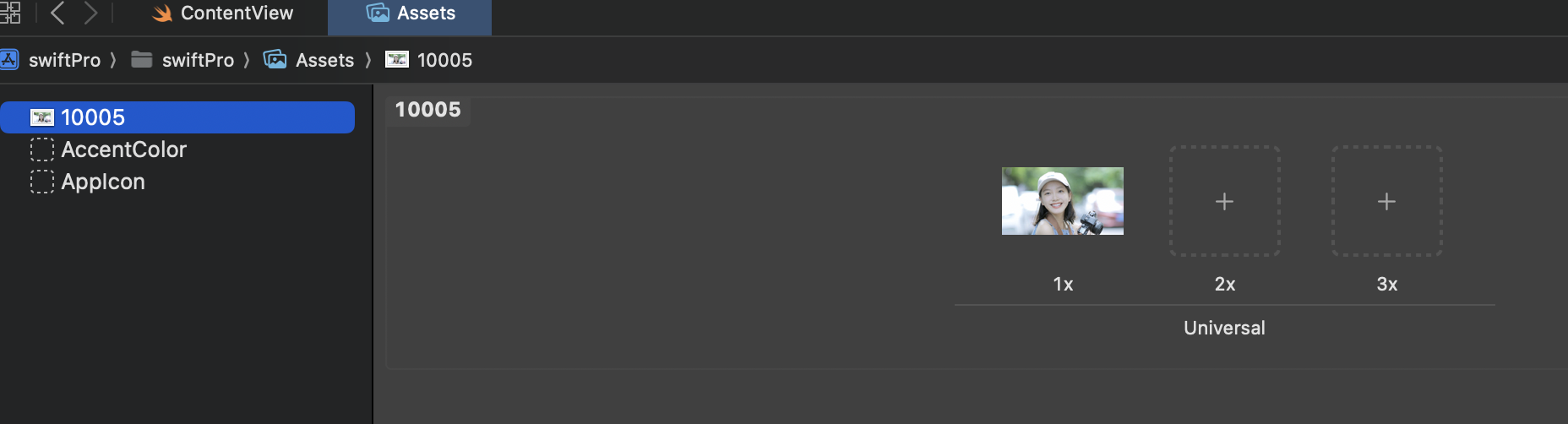Click the empty 2x image slot

tap(1224, 201)
